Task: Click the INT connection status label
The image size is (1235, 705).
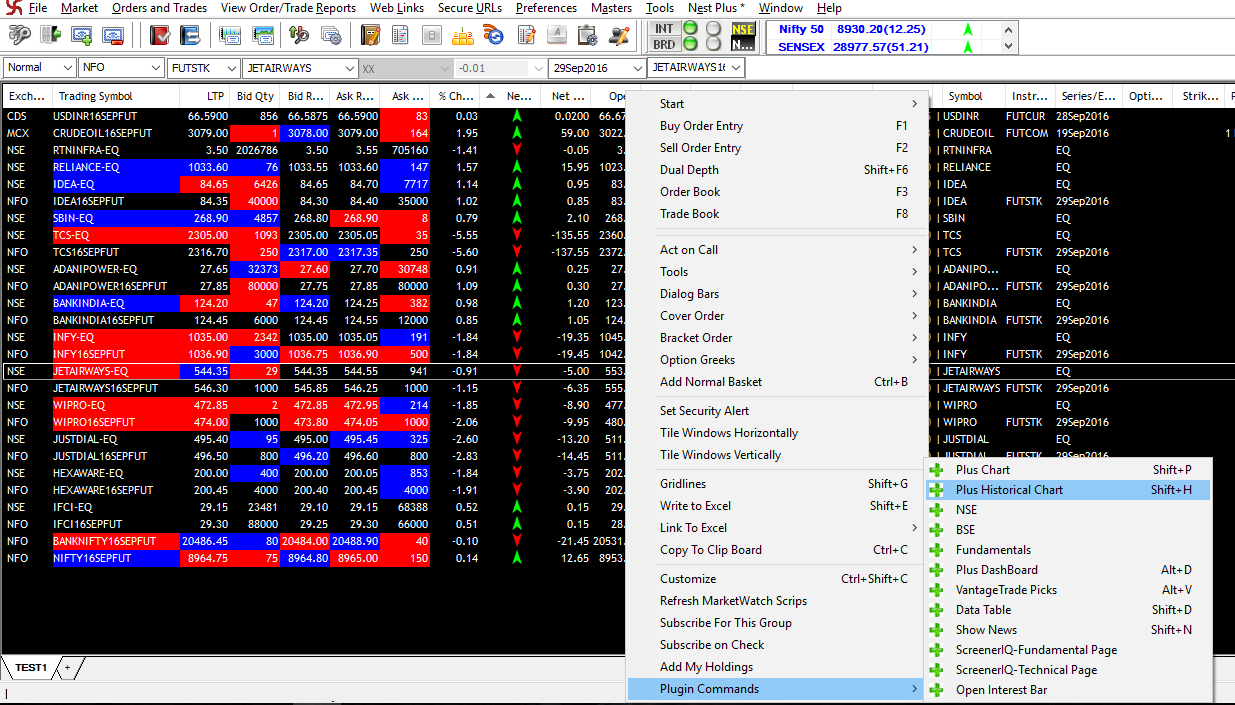Action: [x=664, y=29]
